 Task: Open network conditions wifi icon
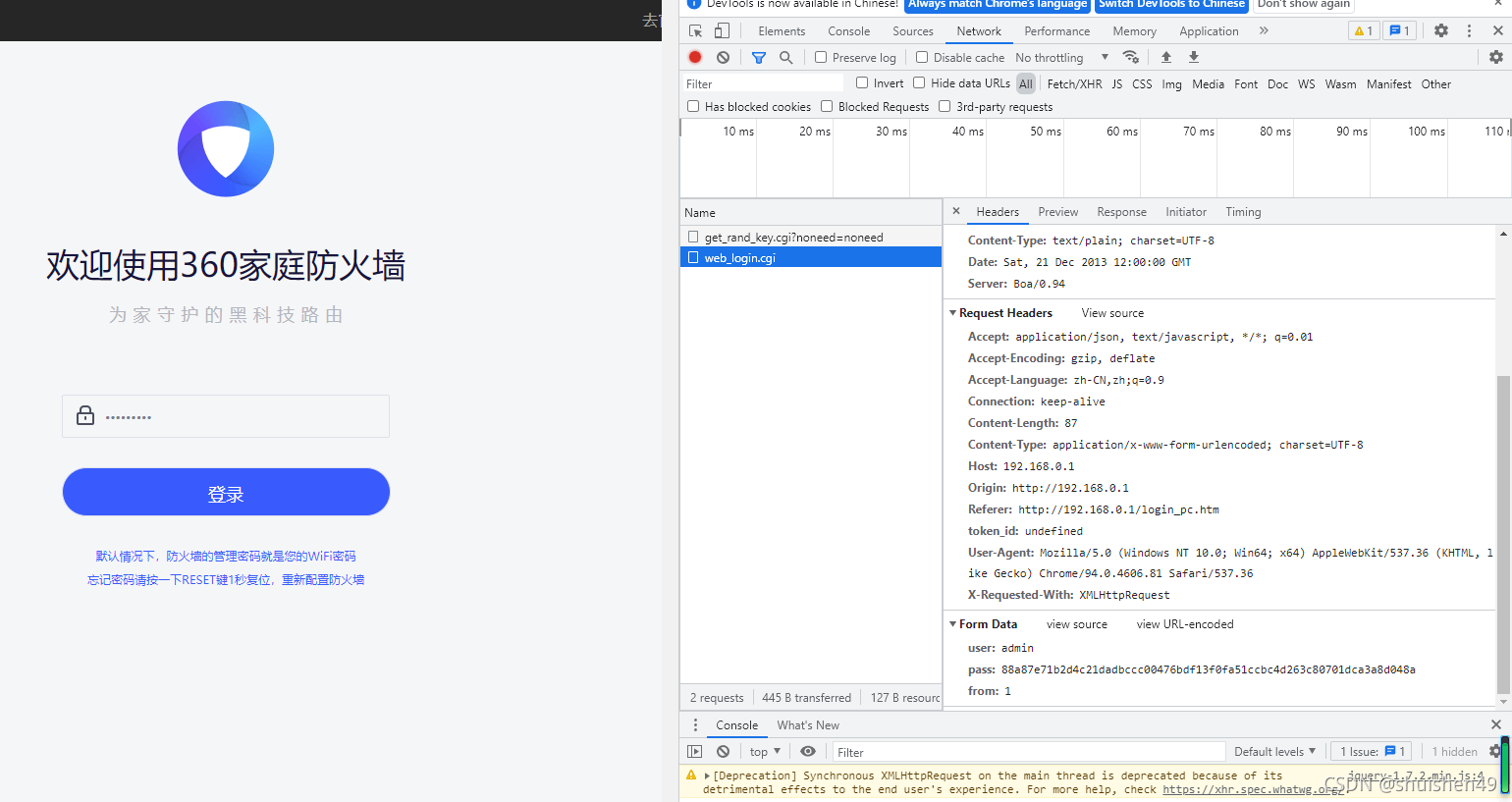pos(1130,57)
